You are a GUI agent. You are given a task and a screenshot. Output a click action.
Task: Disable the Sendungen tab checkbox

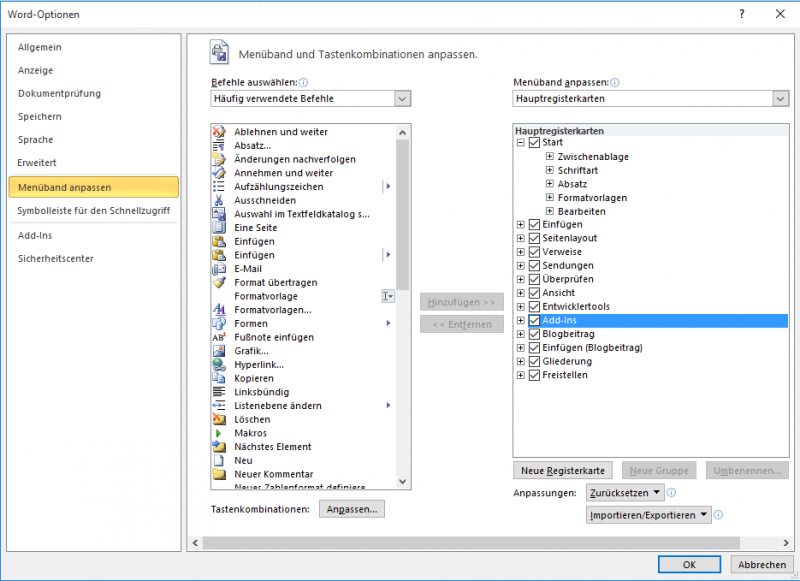pyautogui.click(x=534, y=266)
